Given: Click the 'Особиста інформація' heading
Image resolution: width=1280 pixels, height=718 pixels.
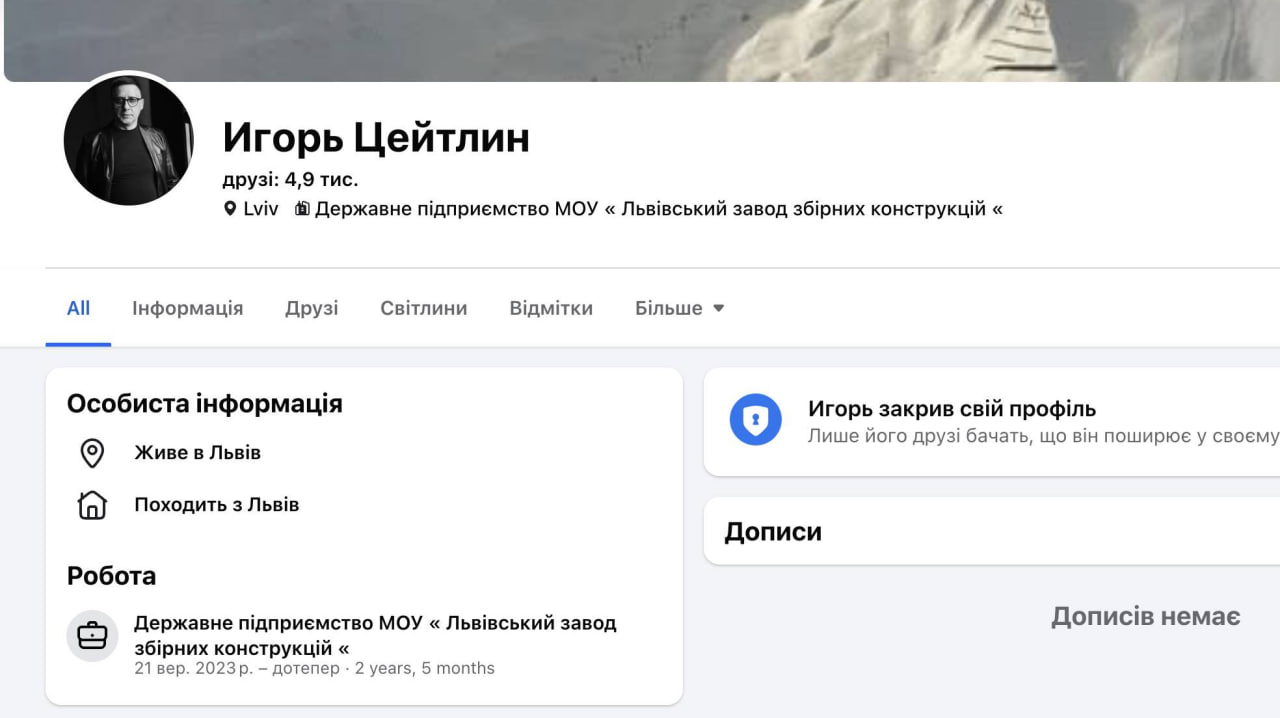Looking at the screenshot, I should tap(205, 404).
